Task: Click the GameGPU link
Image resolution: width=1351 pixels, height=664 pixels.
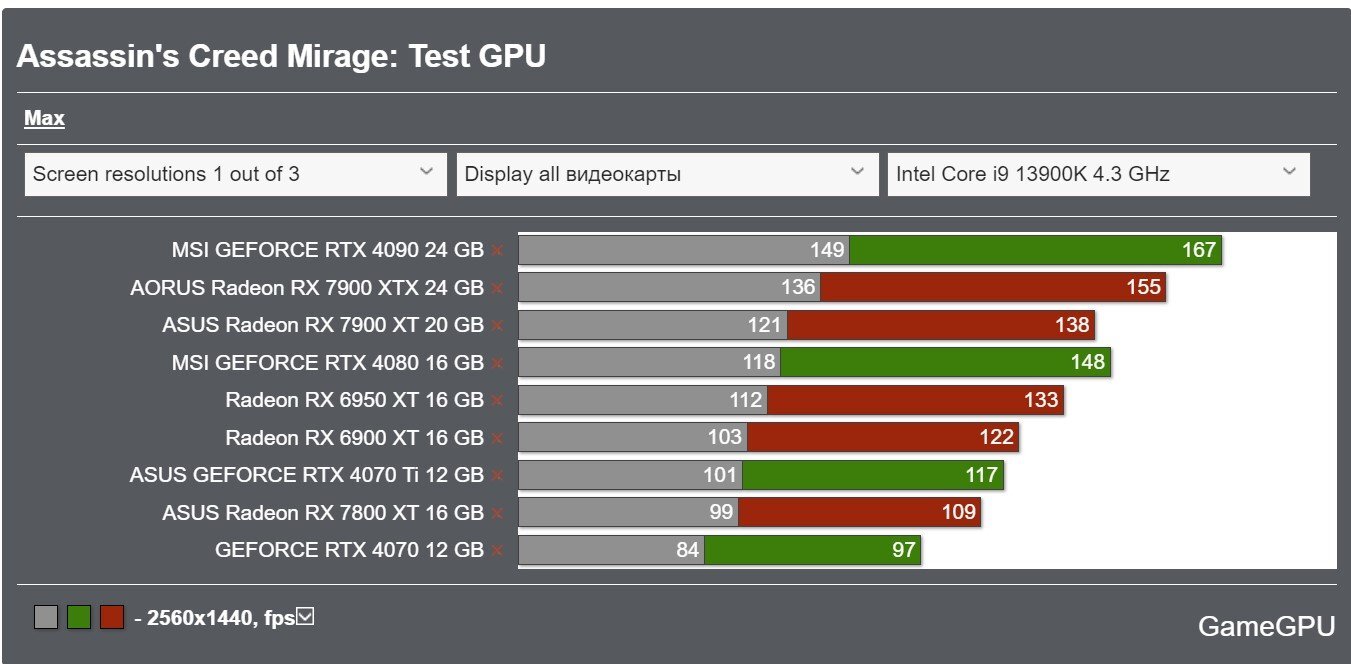Action: (1266, 627)
